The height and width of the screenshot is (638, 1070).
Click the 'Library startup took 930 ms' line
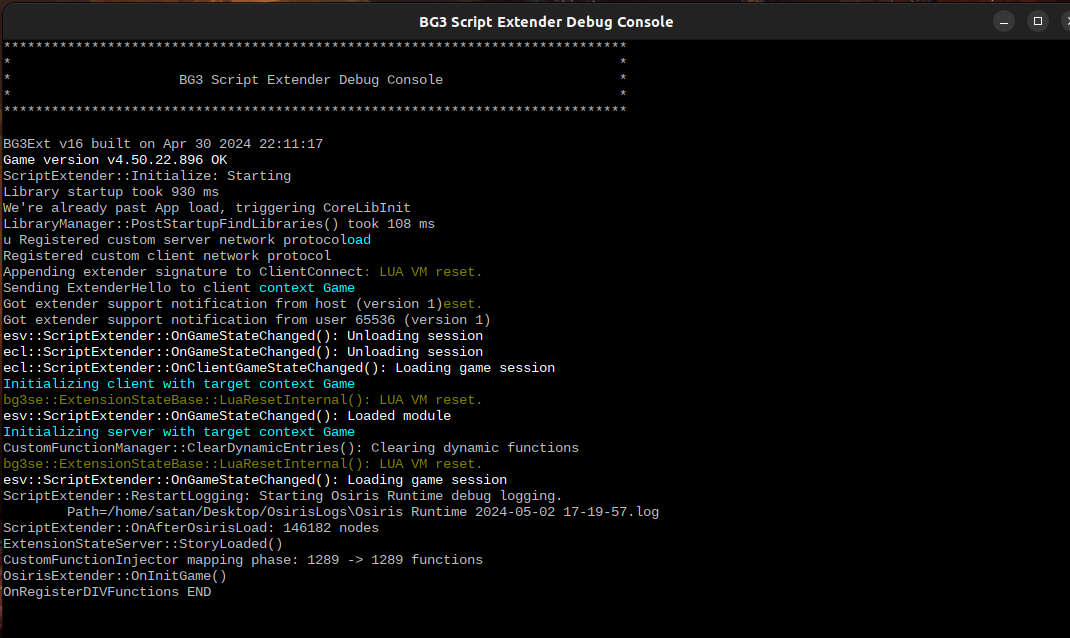click(x=110, y=191)
